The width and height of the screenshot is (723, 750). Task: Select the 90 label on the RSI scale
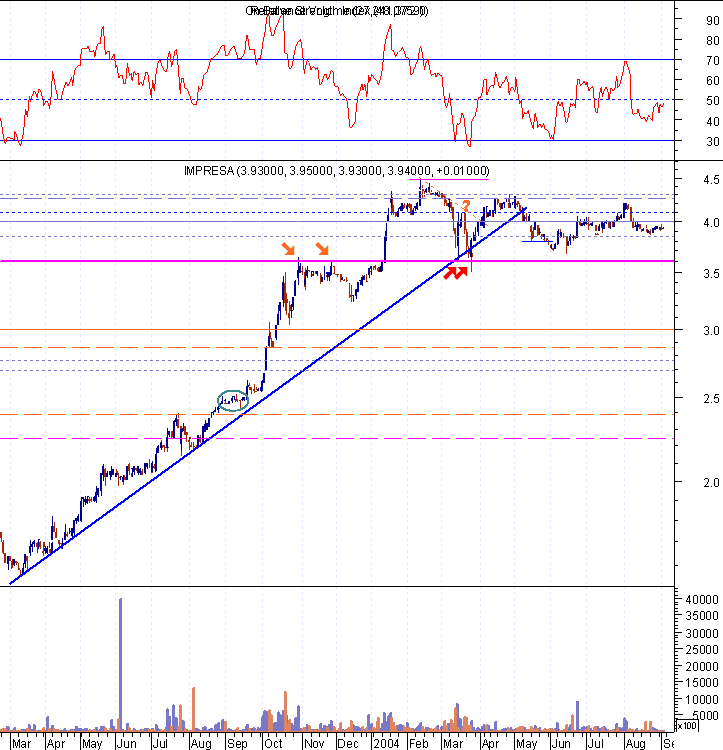712,21
